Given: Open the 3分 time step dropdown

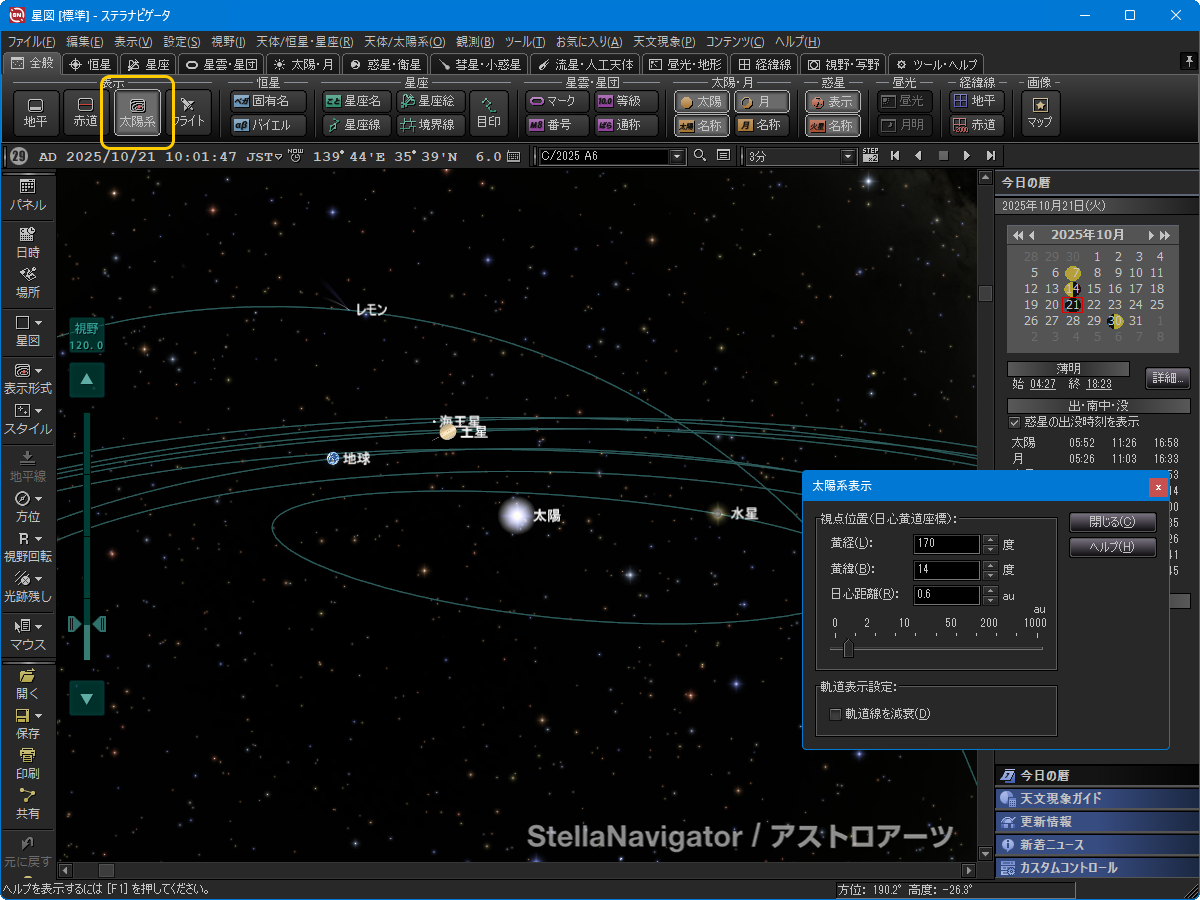Looking at the screenshot, I should pyautogui.click(x=849, y=157).
